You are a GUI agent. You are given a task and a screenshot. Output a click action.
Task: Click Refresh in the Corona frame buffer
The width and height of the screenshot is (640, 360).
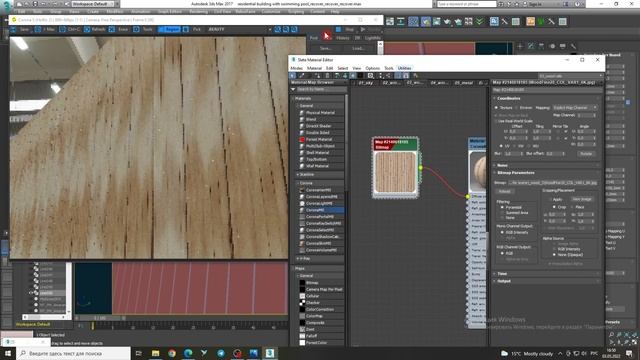coord(95,29)
